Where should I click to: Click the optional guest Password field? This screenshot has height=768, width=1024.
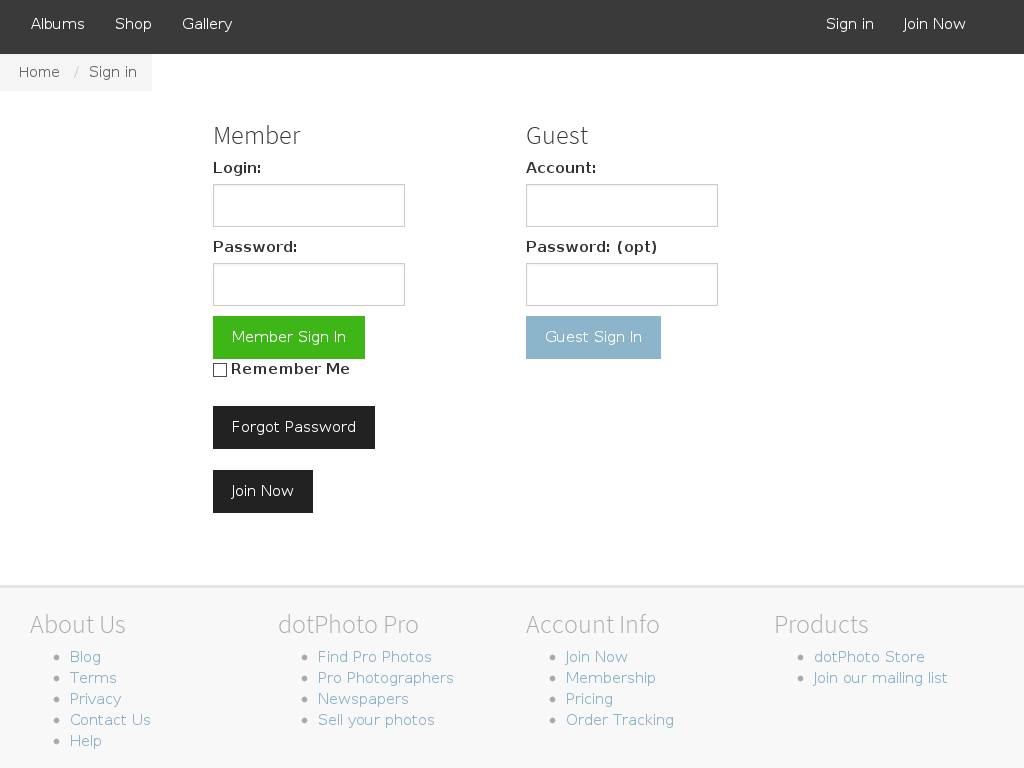click(x=621, y=284)
